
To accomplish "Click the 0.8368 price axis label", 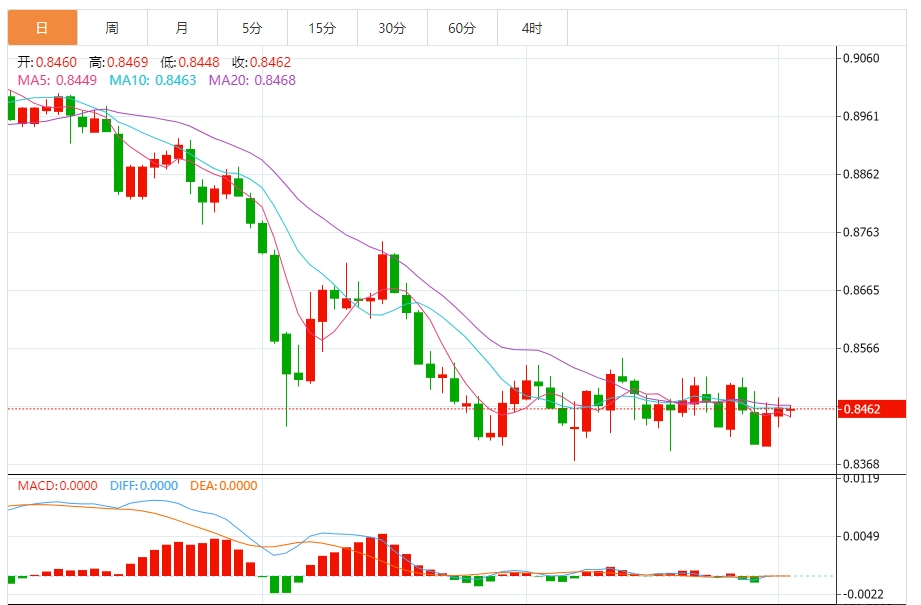I will click(x=861, y=465).
